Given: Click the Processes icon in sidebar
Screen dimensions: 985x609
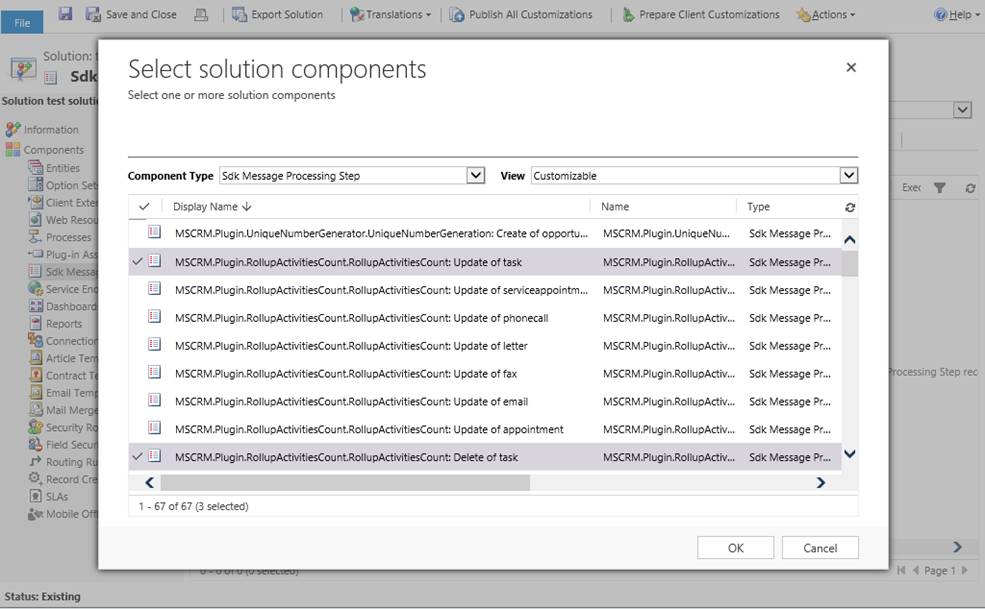Looking at the screenshot, I should pos(35,237).
